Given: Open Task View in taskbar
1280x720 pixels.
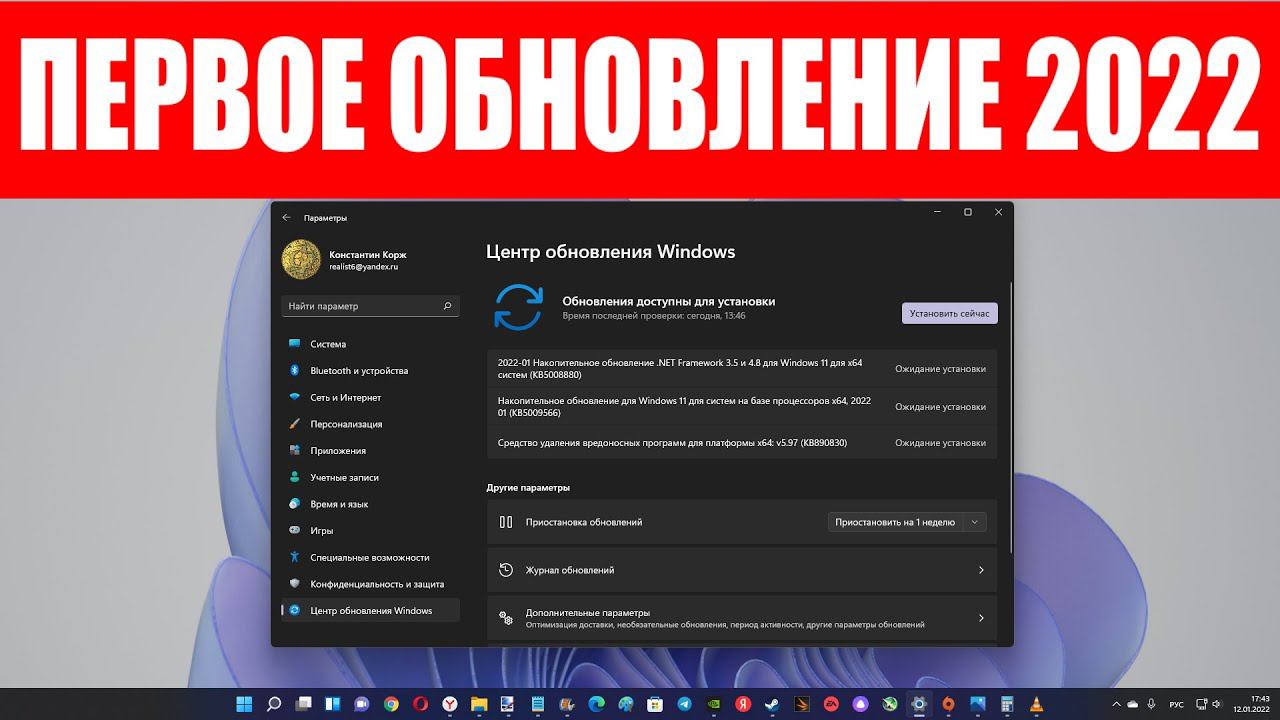Looking at the screenshot, I should click(303, 703).
